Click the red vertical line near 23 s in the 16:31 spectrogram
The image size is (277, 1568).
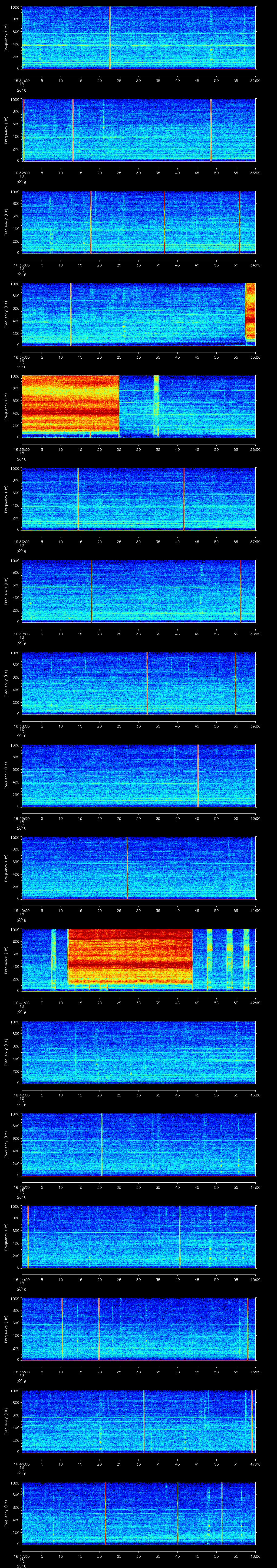[110, 38]
